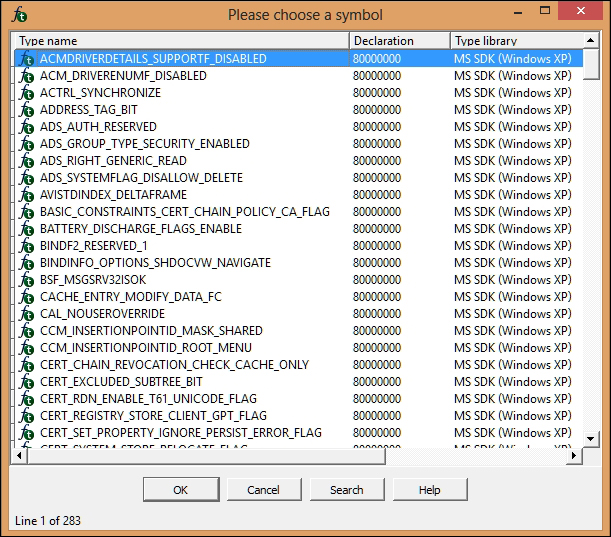
Task: Select the ACTRL_SYNCHRONIZE symbol name
Action: click(101, 93)
